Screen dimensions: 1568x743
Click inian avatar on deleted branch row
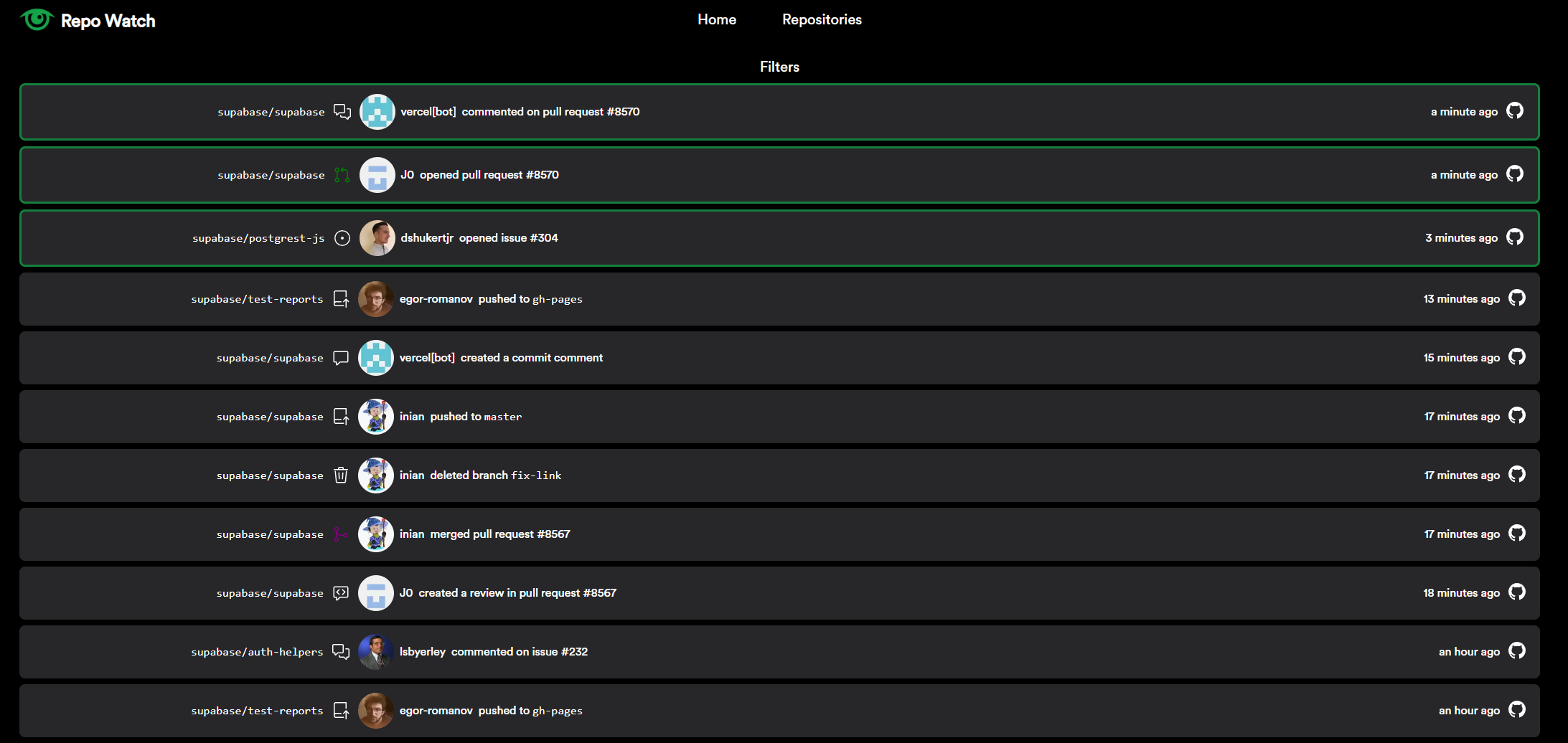coord(376,475)
